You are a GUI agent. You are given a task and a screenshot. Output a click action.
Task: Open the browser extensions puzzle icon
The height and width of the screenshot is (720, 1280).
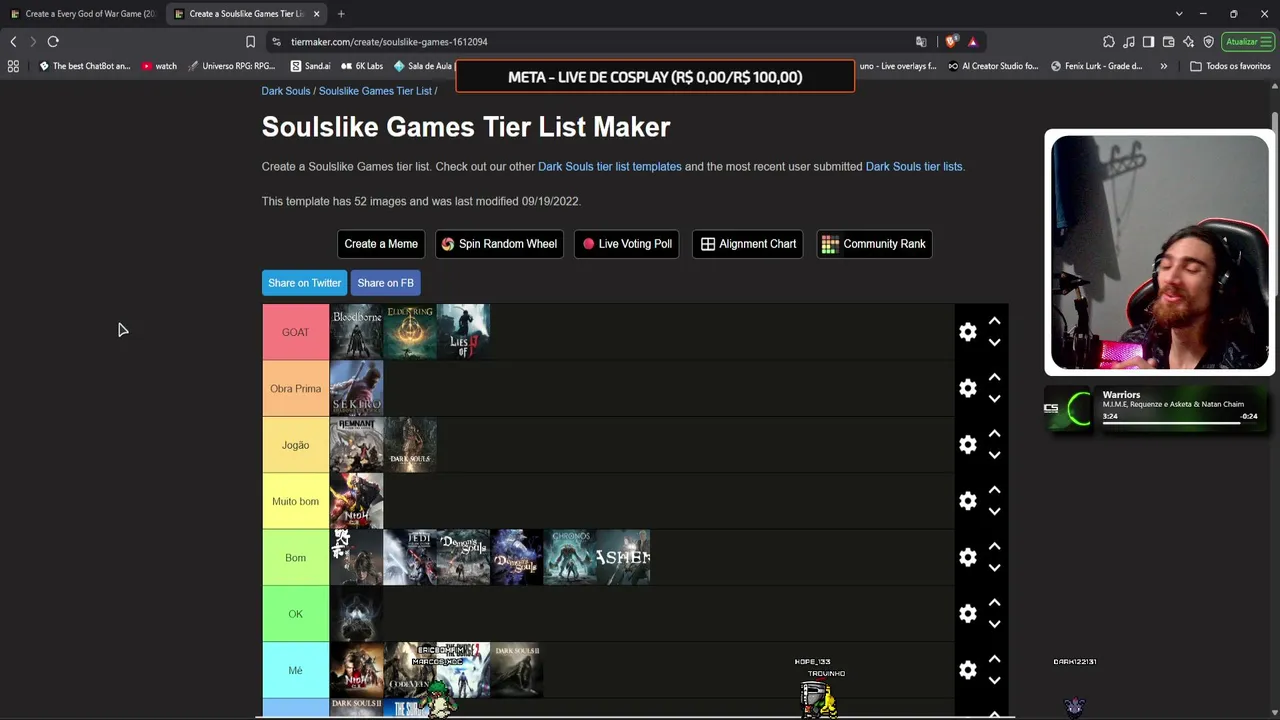point(1109,42)
